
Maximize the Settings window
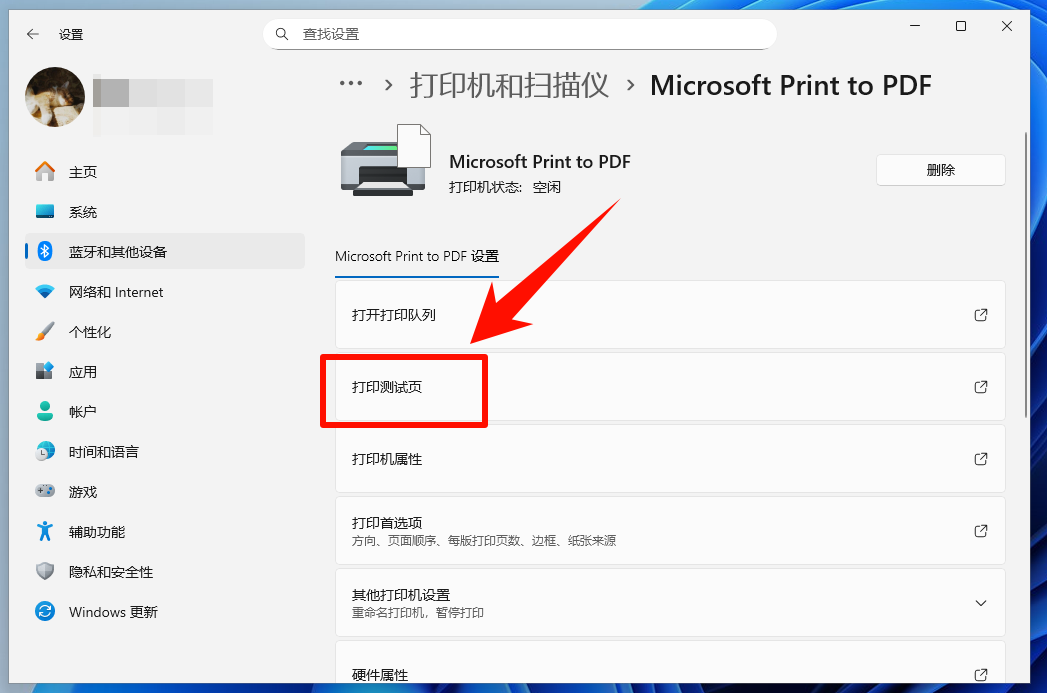(961, 26)
